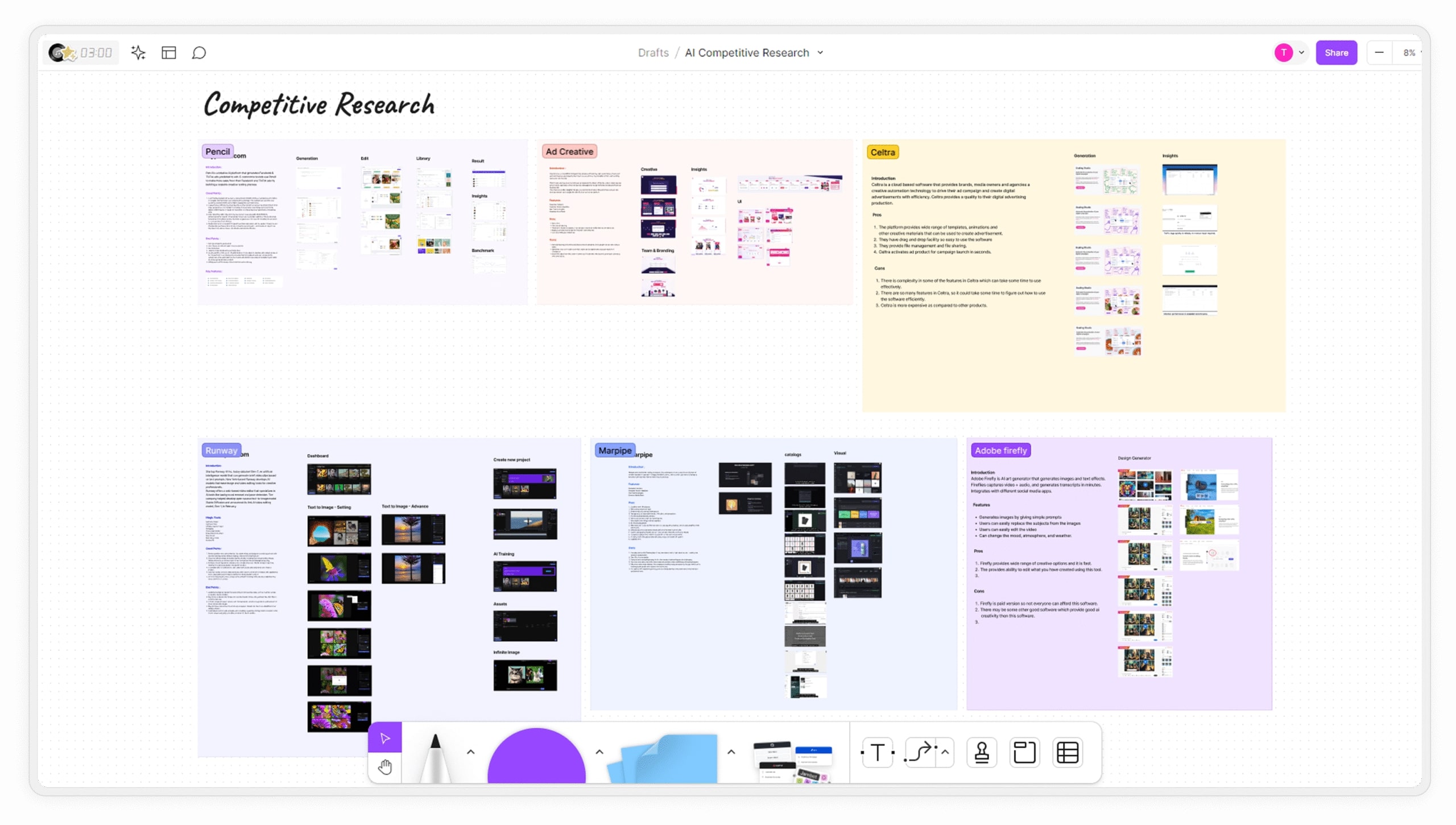Select the Adobe firefly section label
This screenshot has width=1456, height=825.
coord(1000,450)
